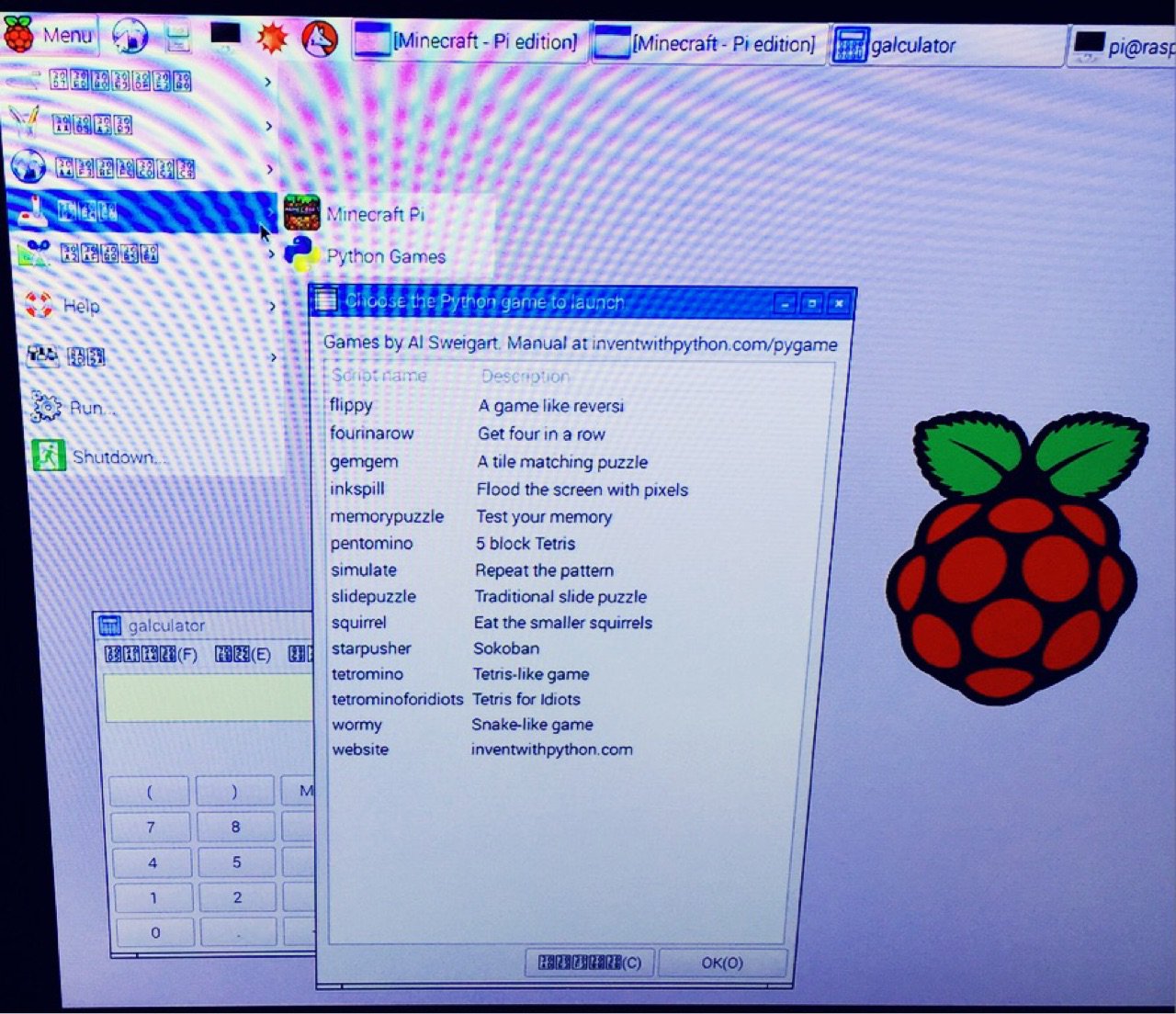
Task: Open galculator (E) edit menu
Action: (x=243, y=655)
